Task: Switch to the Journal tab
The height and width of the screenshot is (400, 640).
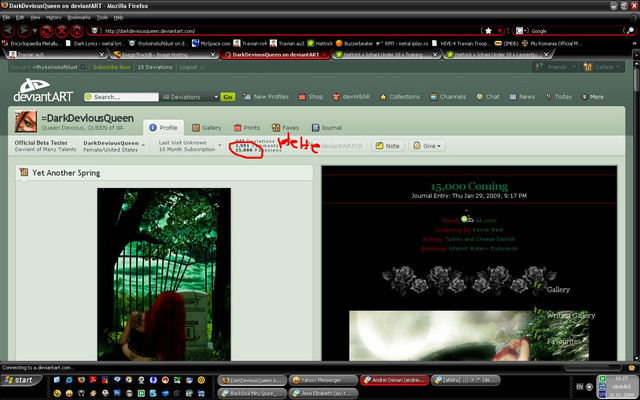Action: pos(327,128)
